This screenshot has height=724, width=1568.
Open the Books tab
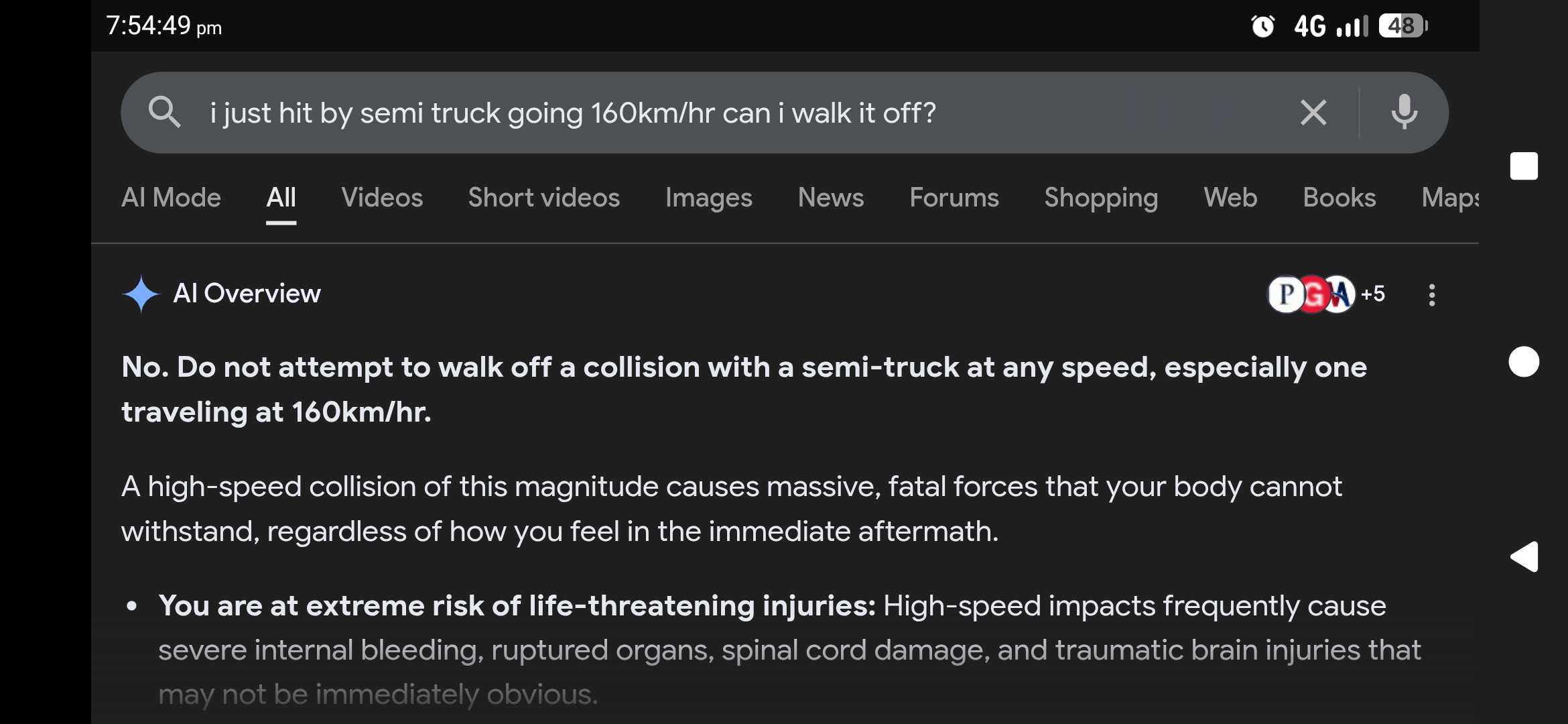click(1339, 198)
